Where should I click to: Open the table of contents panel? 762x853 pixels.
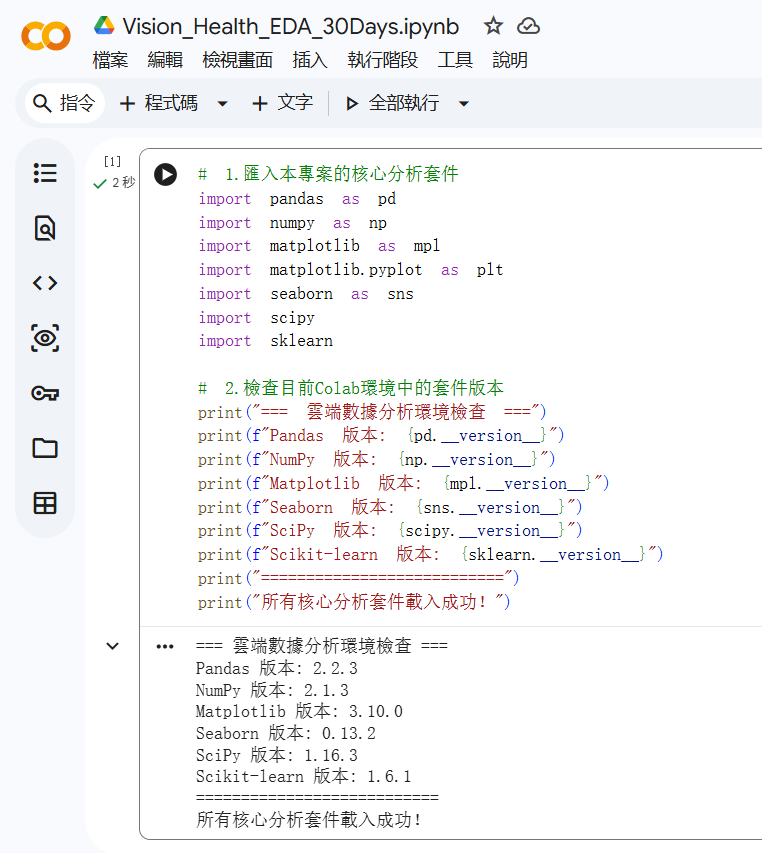pyautogui.click(x=45, y=173)
